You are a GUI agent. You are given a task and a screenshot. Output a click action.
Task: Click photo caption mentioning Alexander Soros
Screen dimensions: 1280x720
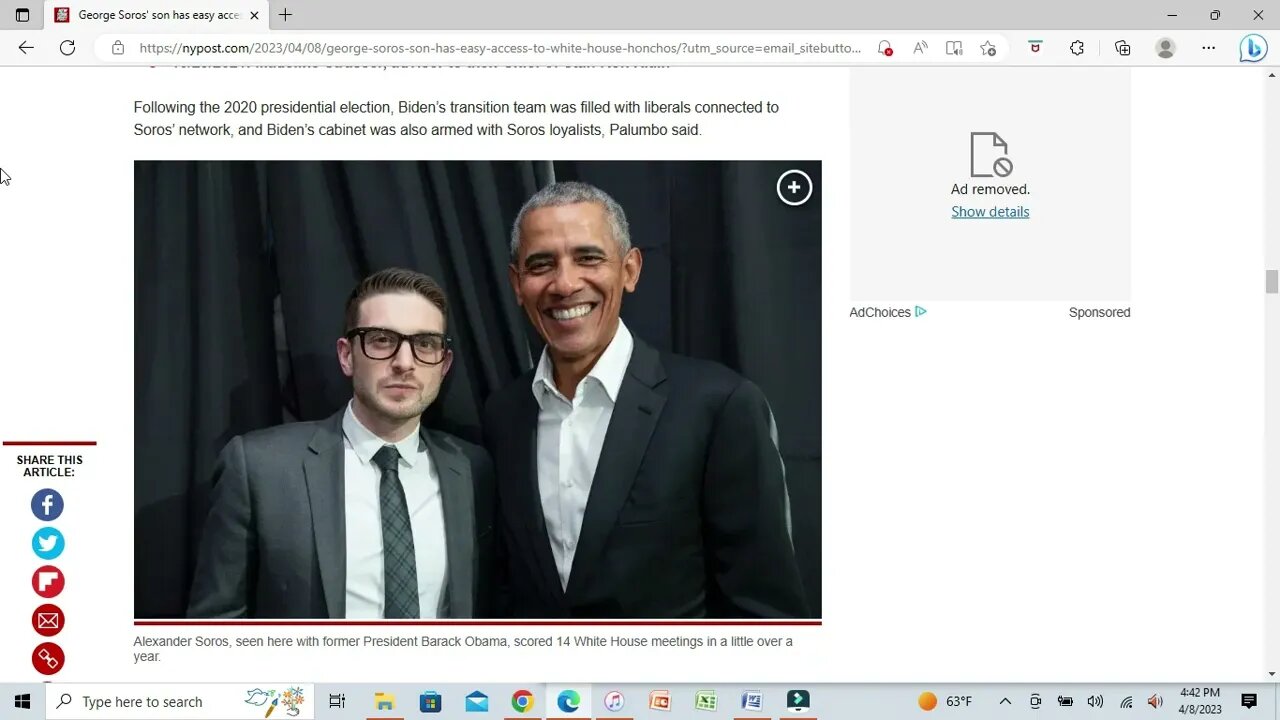(463, 649)
